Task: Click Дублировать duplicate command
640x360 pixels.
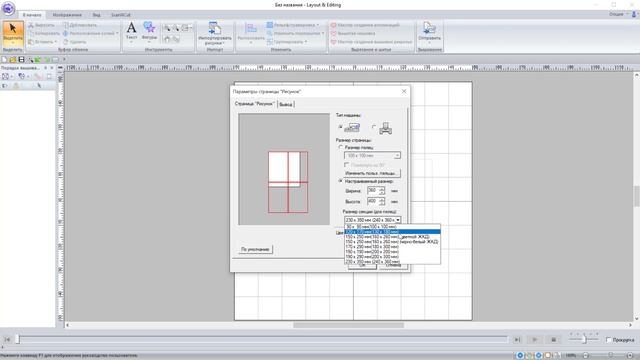Action: (x=80, y=25)
